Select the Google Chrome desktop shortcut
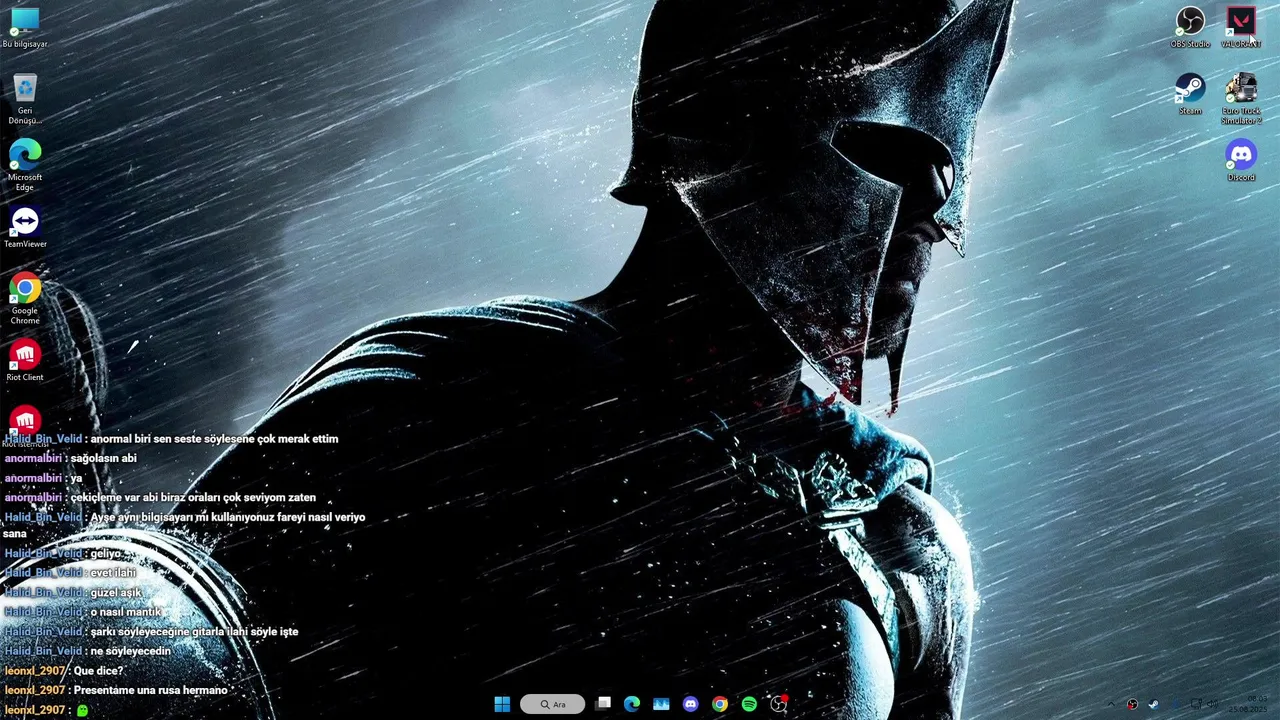Image resolution: width=1280 pixels, height=720 pixels. tap(25, 298)
